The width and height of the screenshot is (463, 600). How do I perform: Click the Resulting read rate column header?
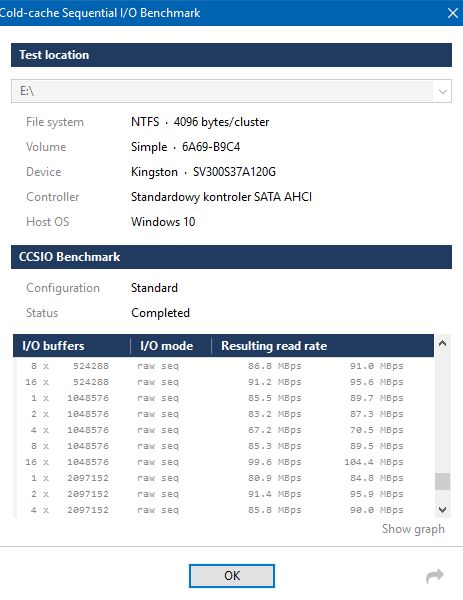(323, 346)
